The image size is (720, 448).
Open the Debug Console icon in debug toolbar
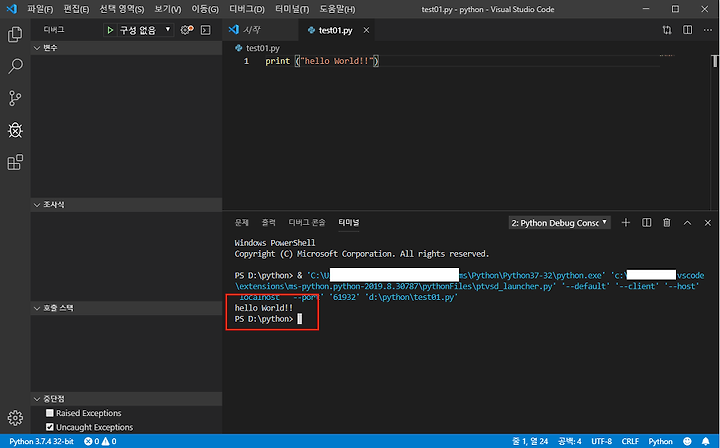point(206,30)
